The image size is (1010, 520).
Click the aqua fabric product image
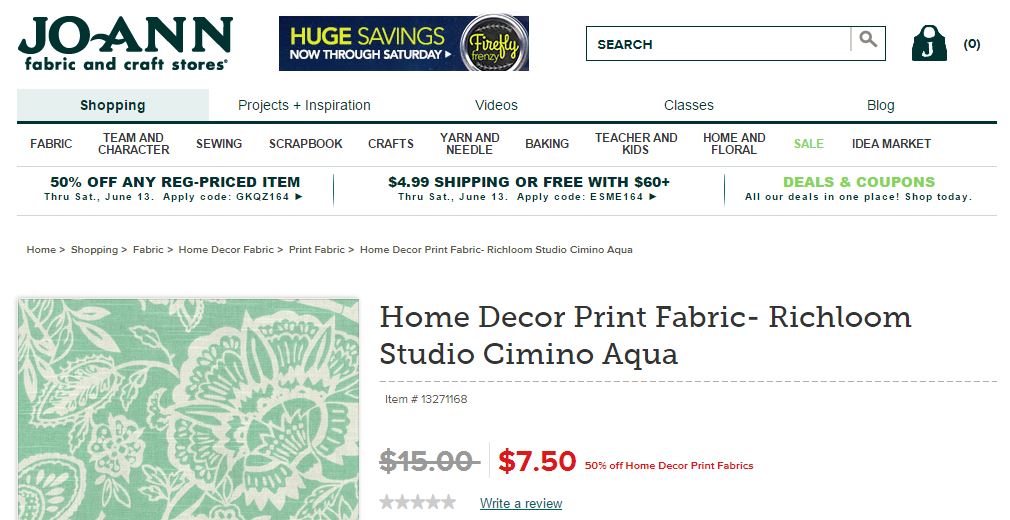click(188, 409)
